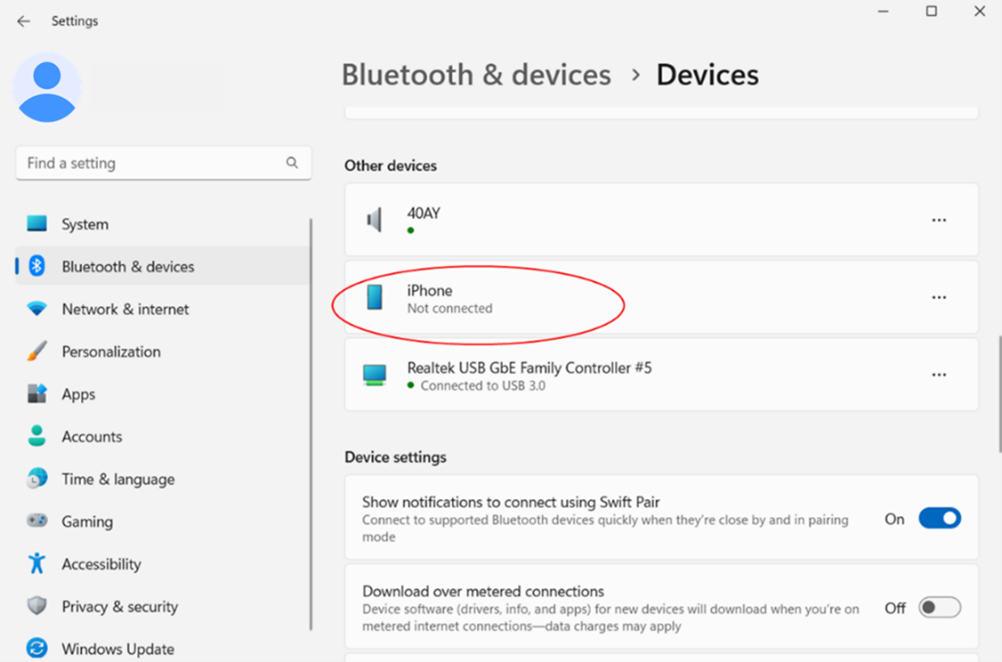Turn off Swift Pair notifications toggle
1002x662 pixels.
939,519
